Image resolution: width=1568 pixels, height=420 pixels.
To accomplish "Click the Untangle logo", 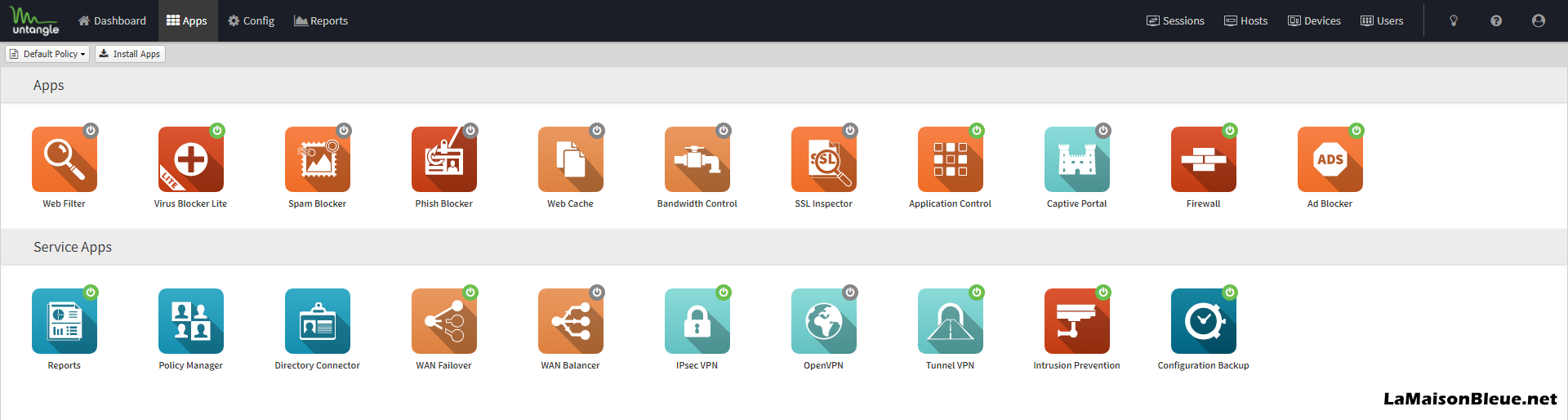I will [x=35, y=20].
